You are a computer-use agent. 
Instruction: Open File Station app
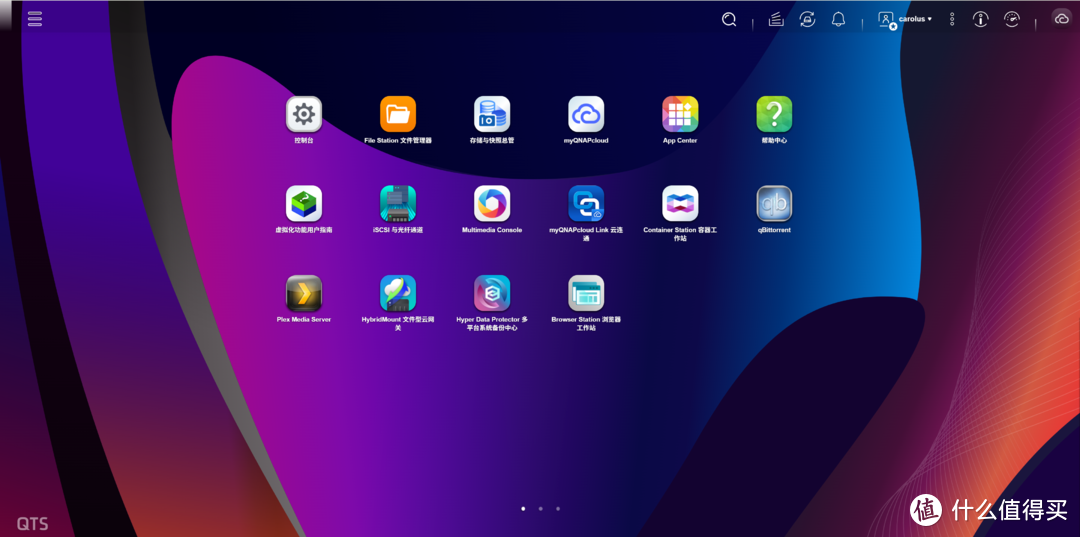[x=398, y=115]
